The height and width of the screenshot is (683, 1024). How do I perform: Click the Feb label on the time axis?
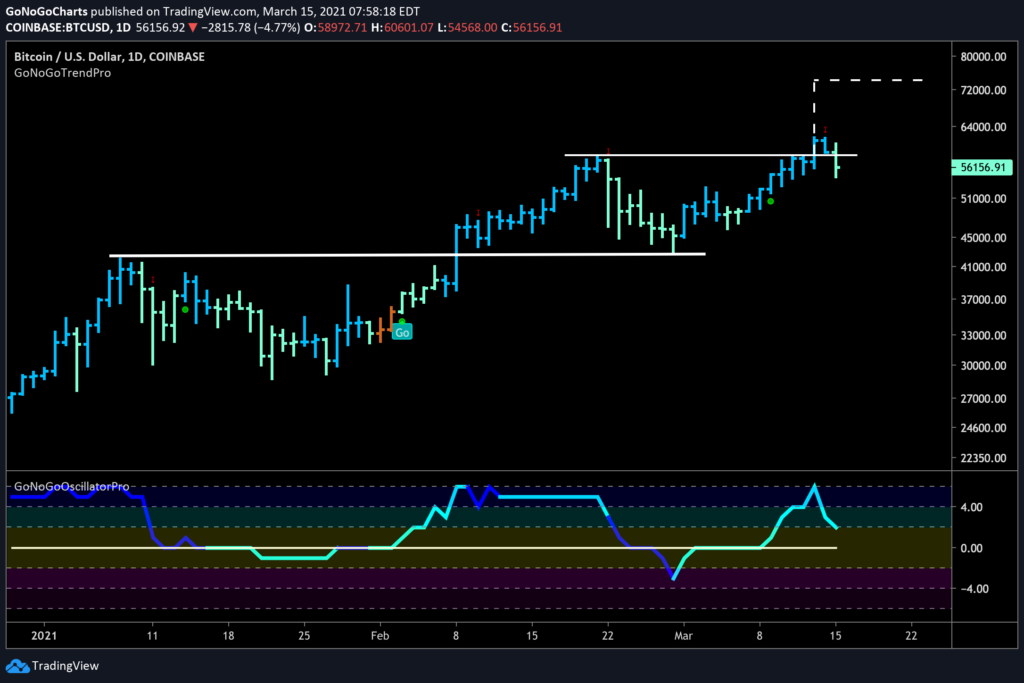379,635
